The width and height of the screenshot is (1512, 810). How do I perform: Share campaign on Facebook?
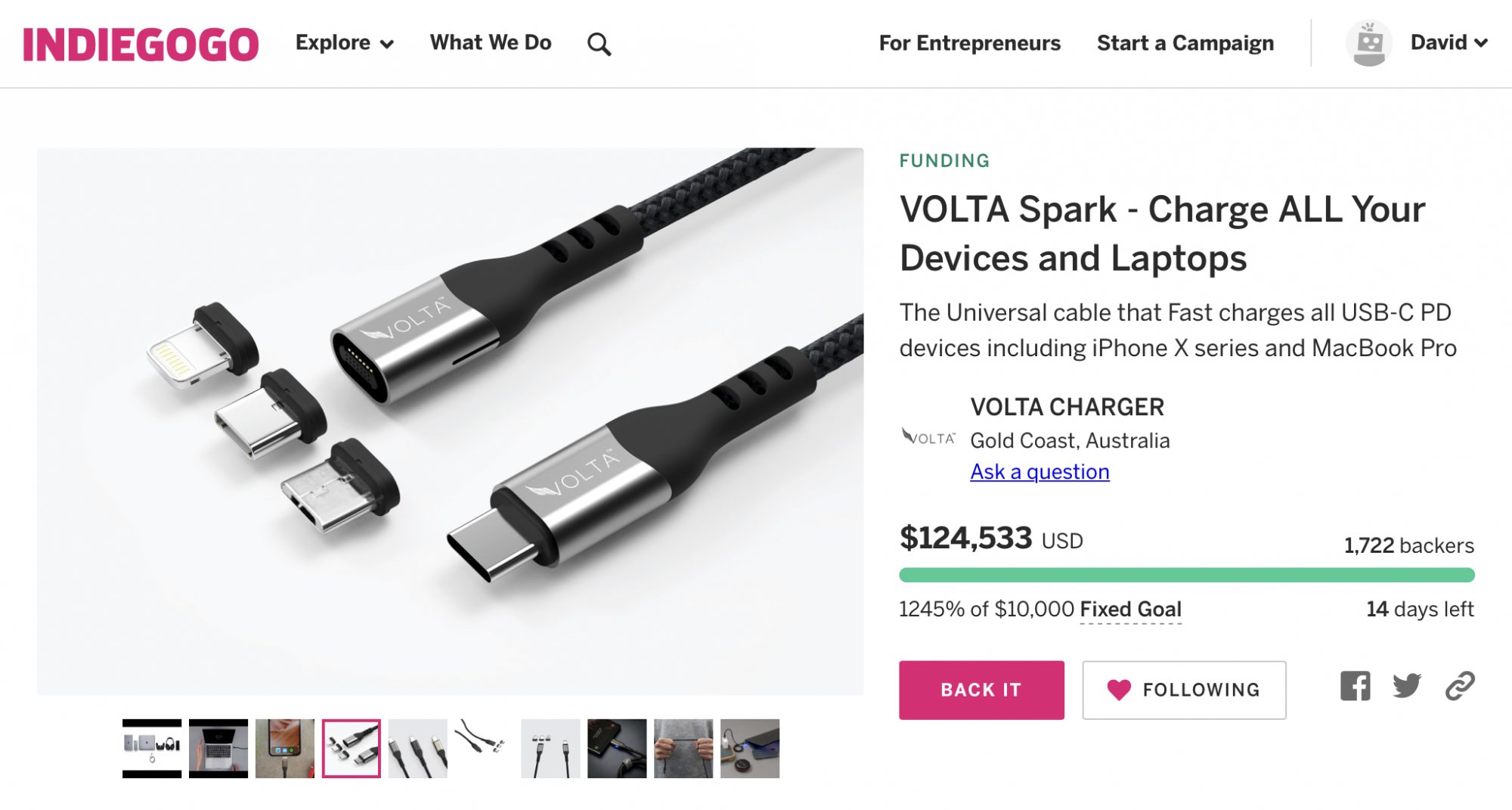point(1355,687)
